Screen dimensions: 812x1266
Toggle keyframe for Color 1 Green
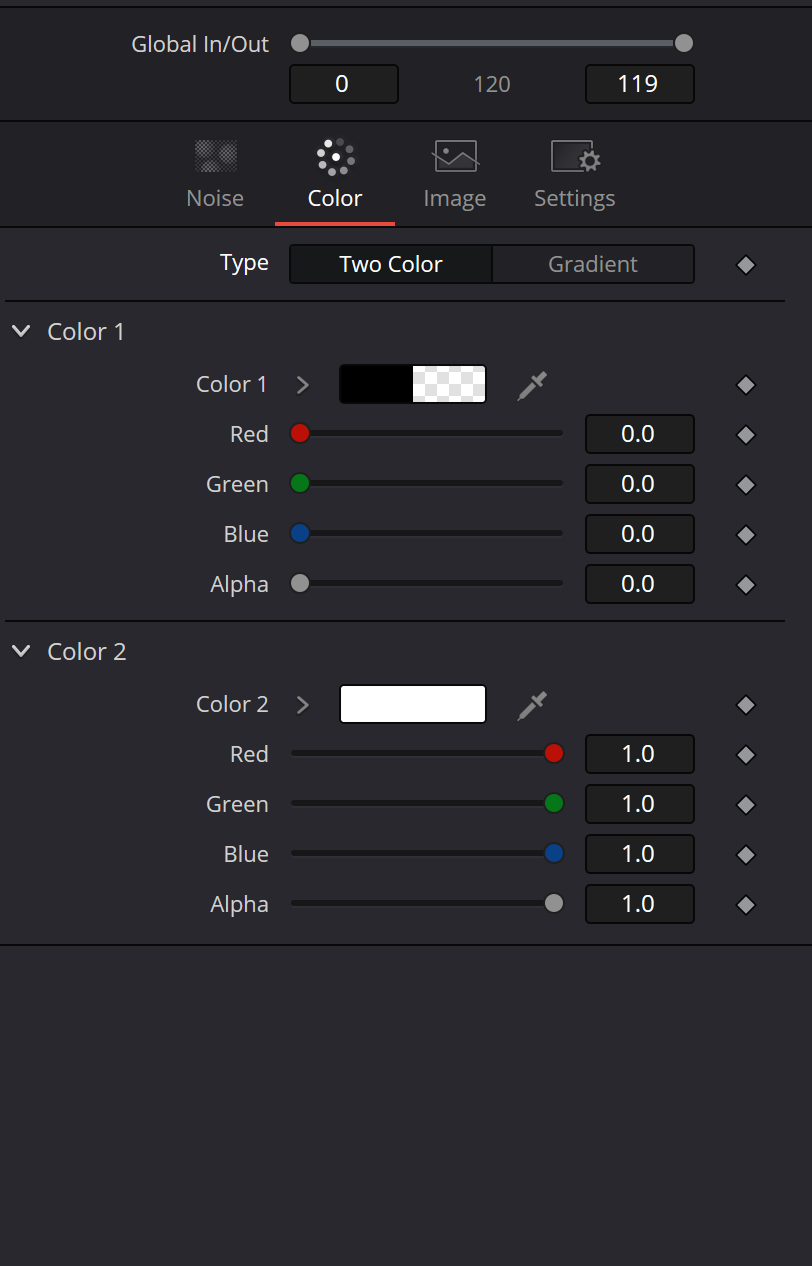click(x=745, y=485)
